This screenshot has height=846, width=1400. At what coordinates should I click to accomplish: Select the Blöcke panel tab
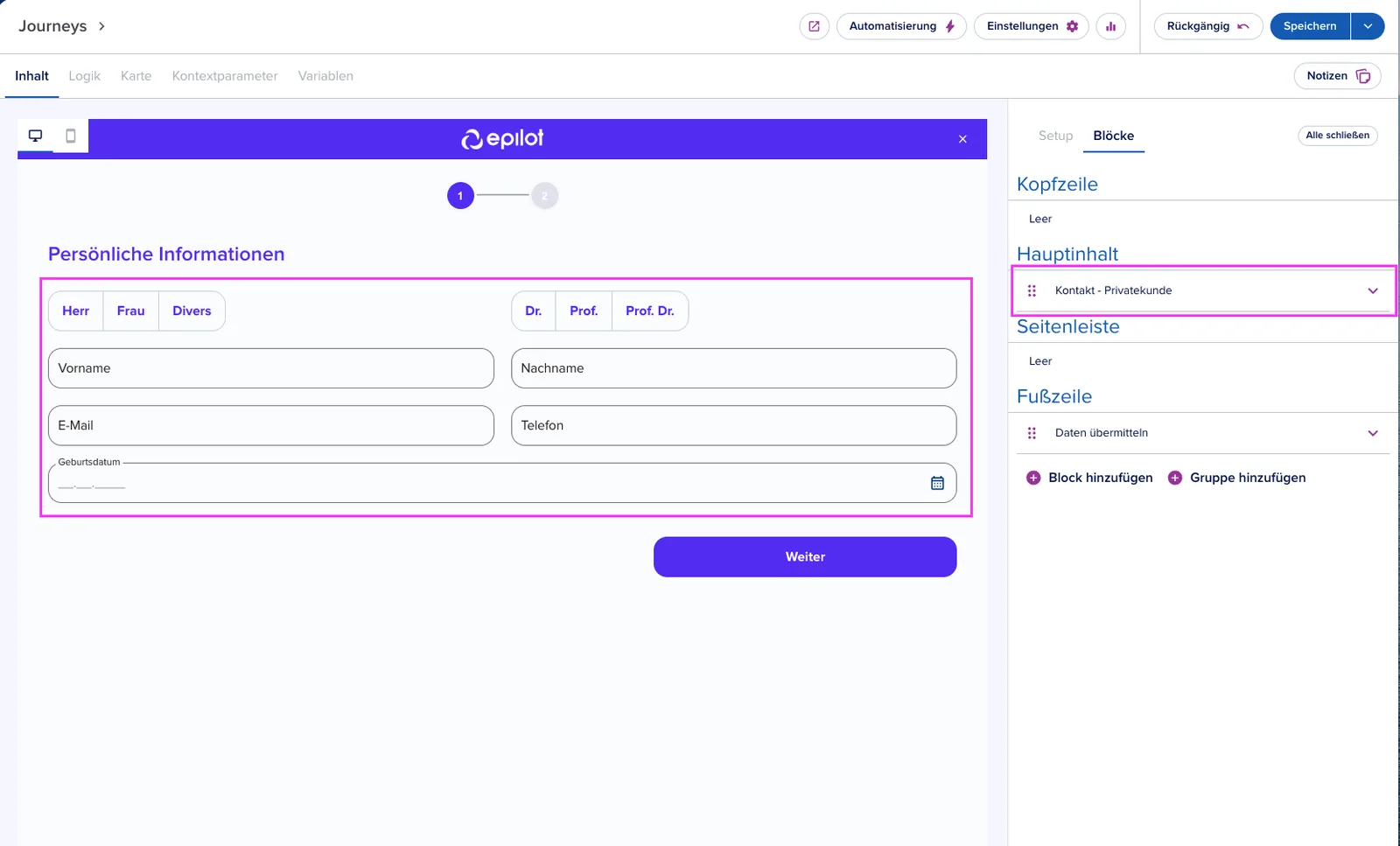tap(1113, 136)
